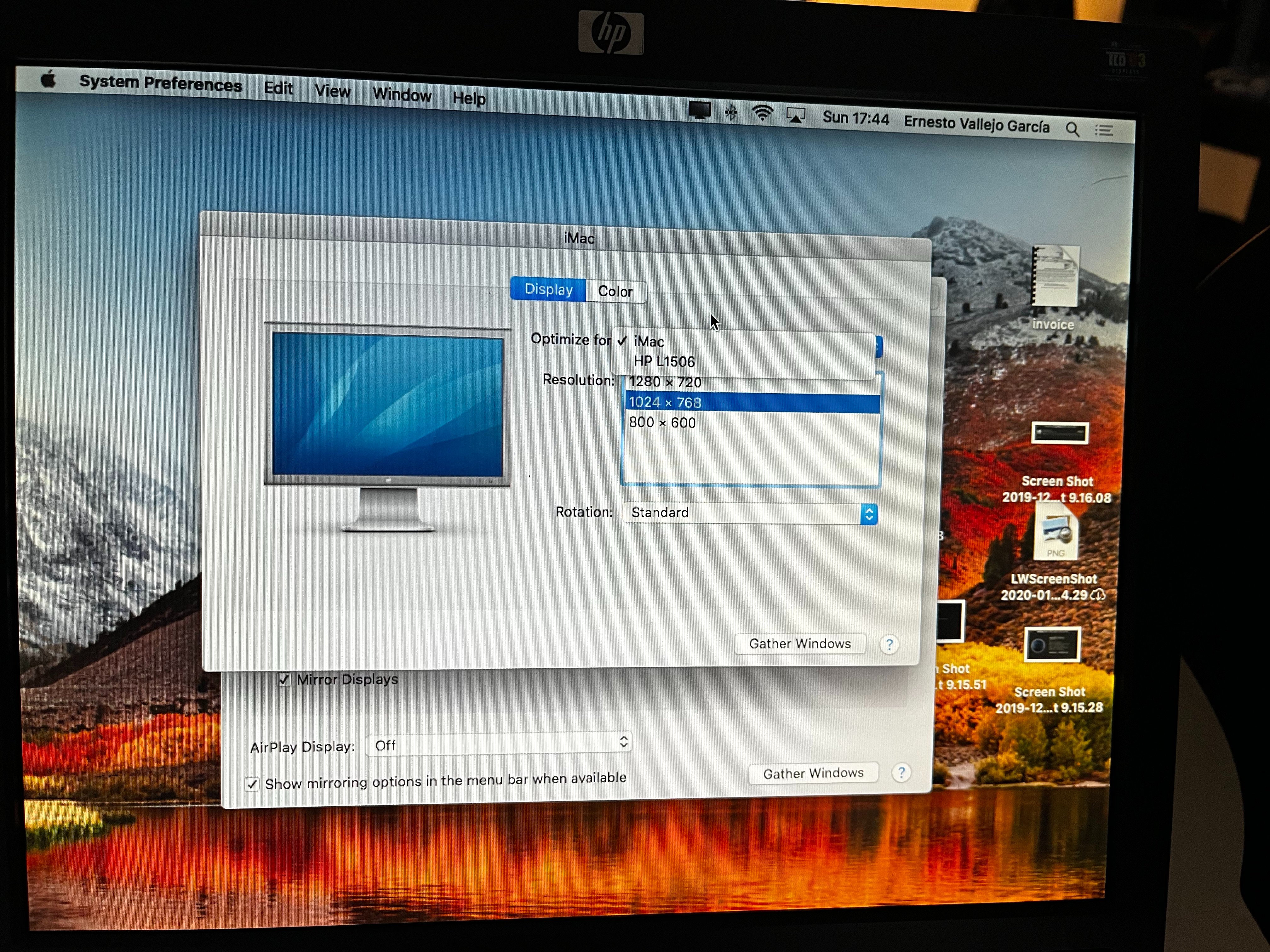The width and height of the screenshot is (1270, 952).
Task: Click the help button in the iMac window
Action: [x=889, y=645]
